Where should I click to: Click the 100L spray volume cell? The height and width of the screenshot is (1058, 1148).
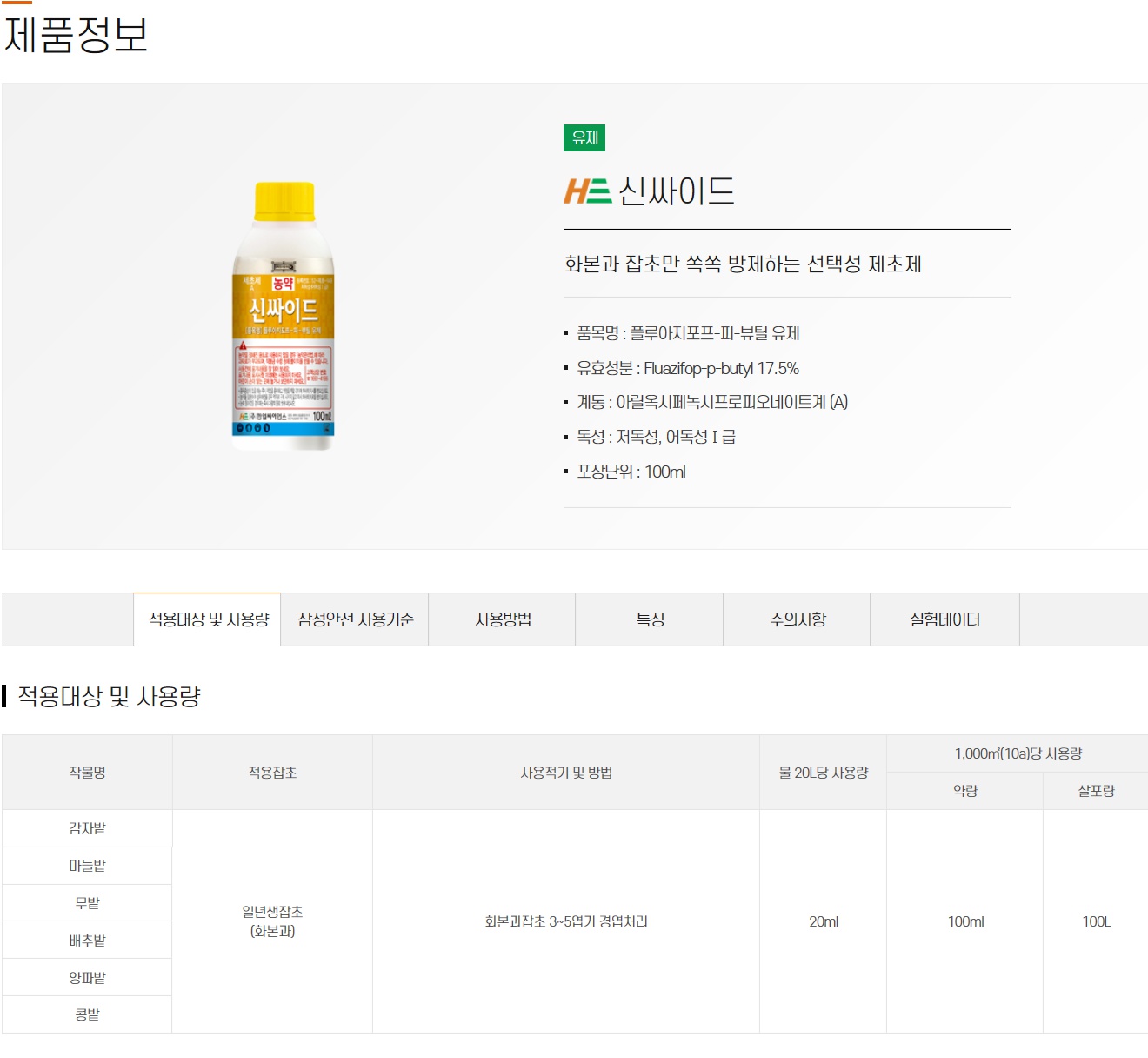pyautogui.click(x=1096, y=921)
